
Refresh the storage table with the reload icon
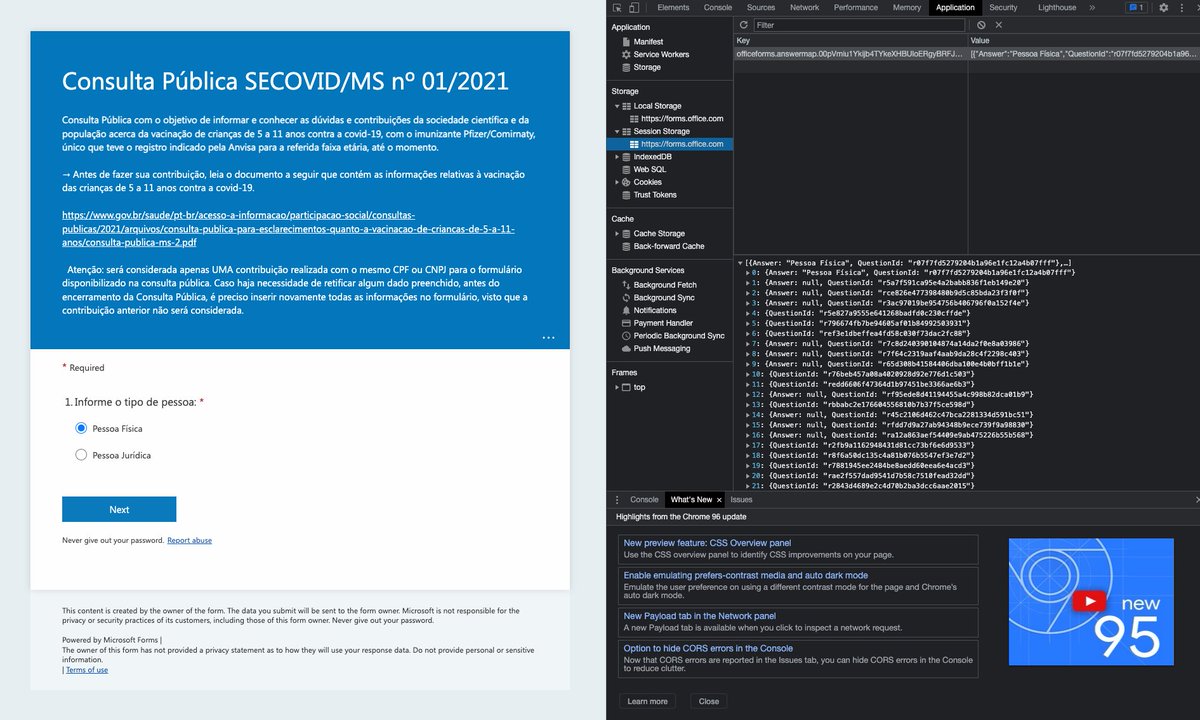(x=743, y=25)
